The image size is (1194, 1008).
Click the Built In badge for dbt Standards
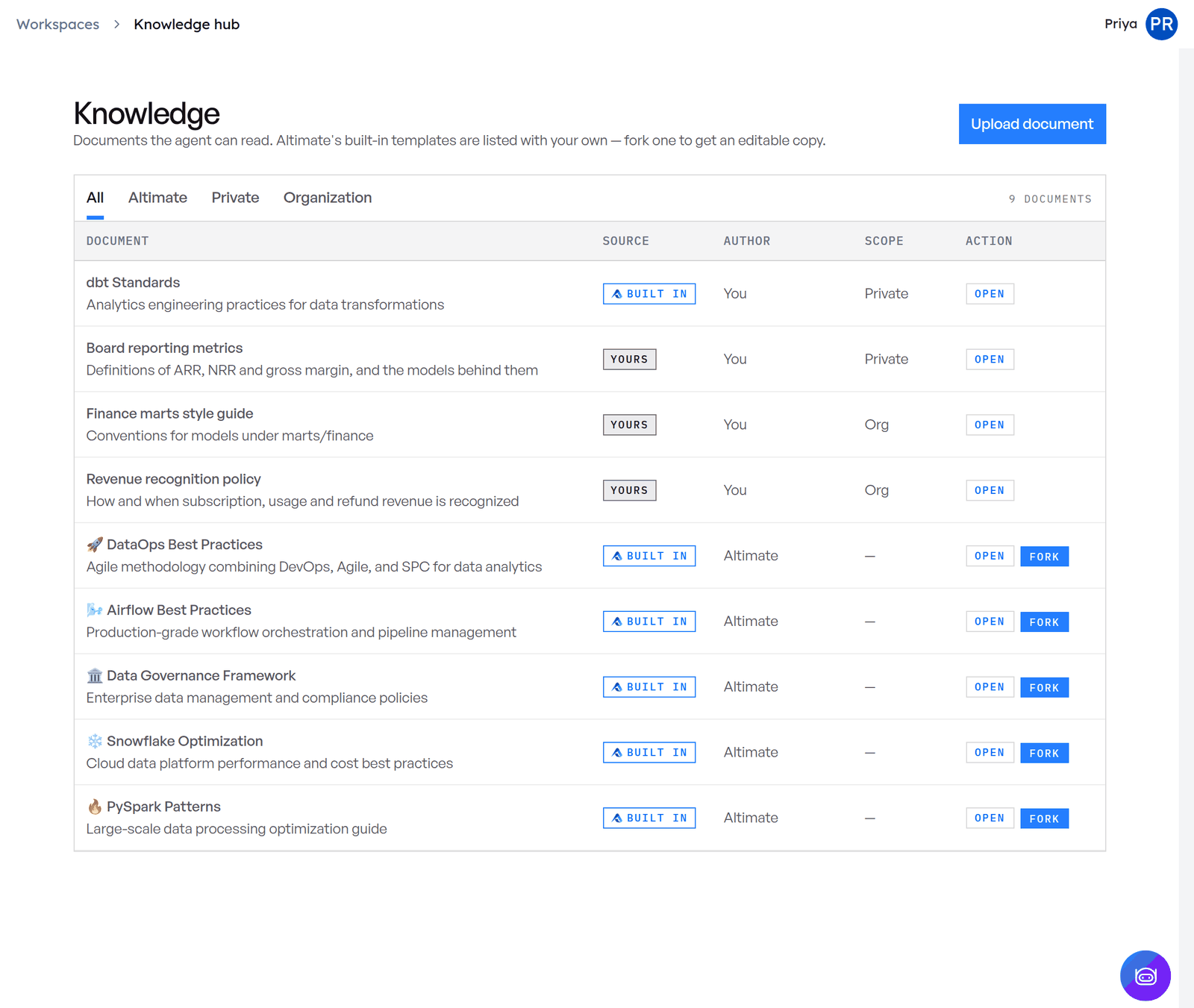click(649, 294)
